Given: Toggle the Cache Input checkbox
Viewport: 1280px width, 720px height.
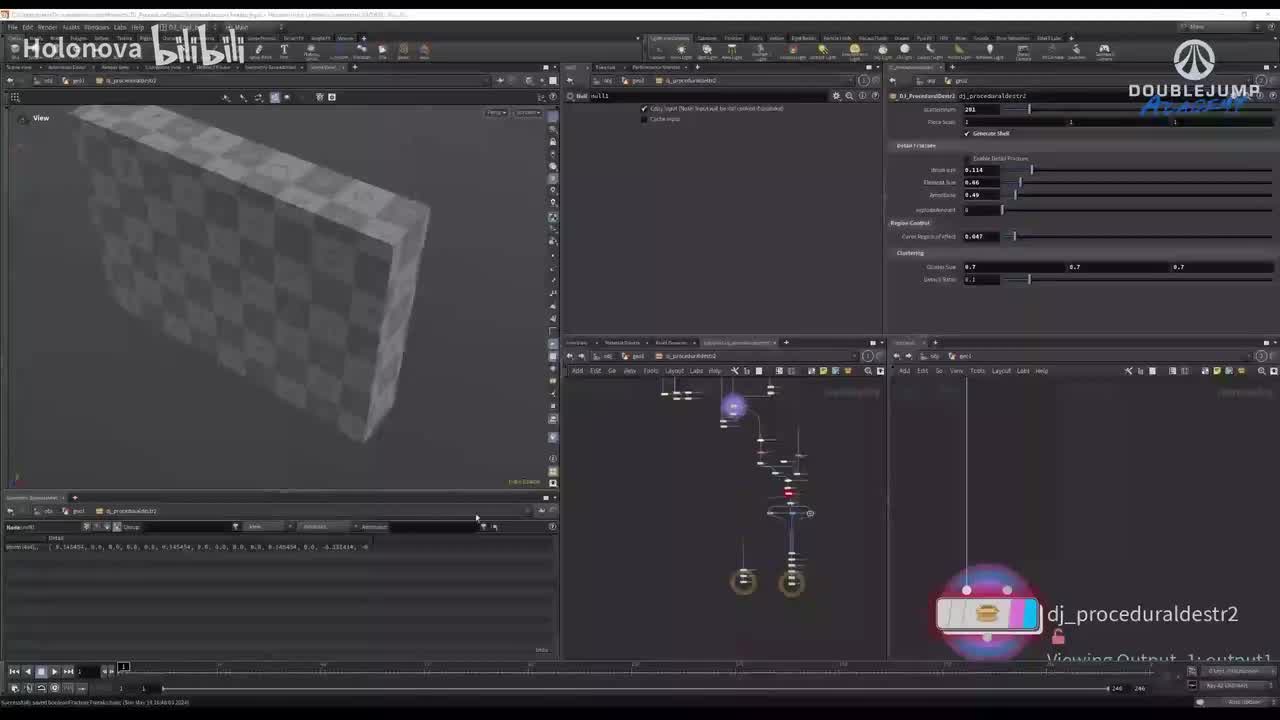Looking at the screenshot, I should point(644,119).
